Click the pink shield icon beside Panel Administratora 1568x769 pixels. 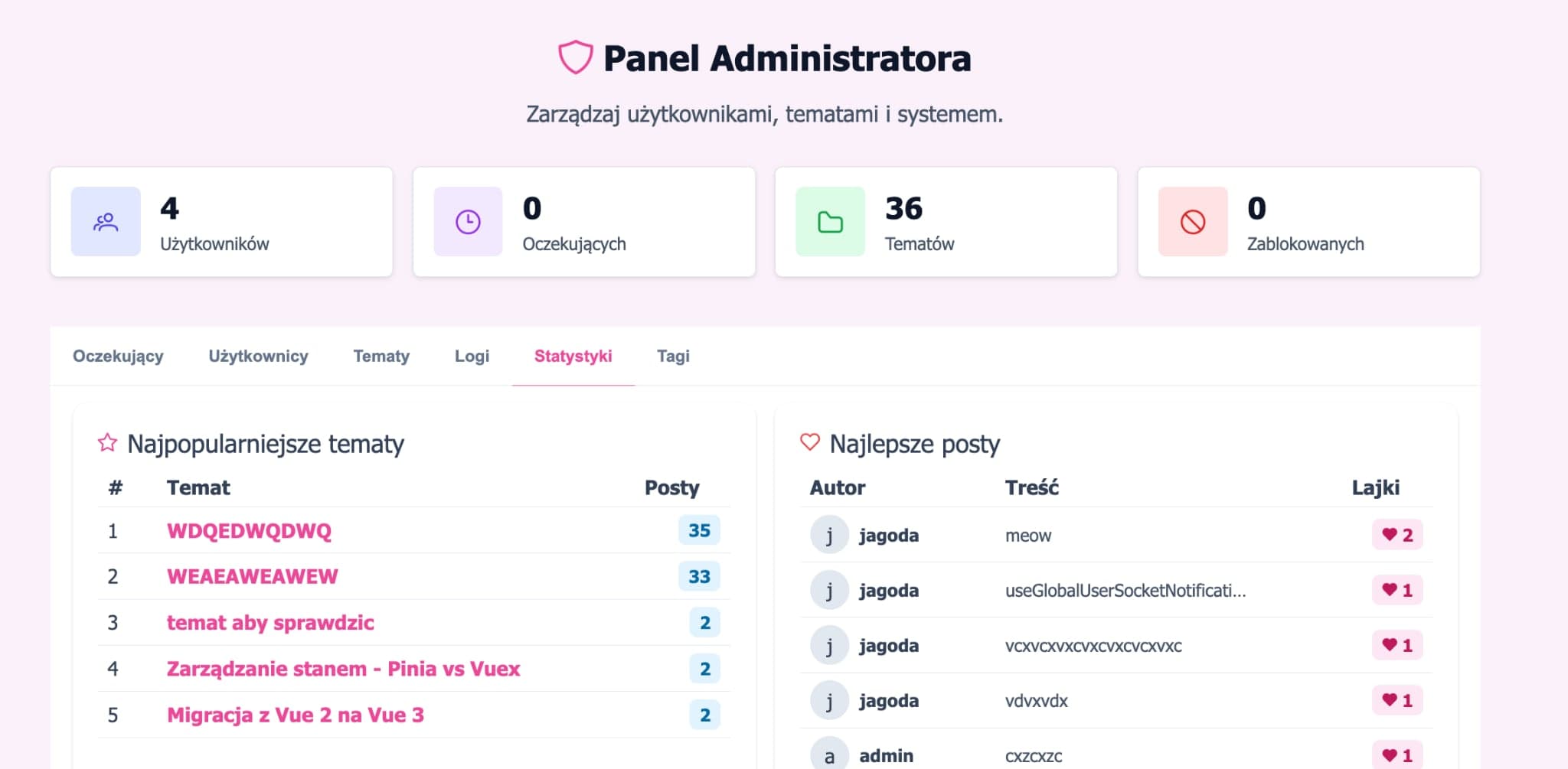tap(575, 57)
